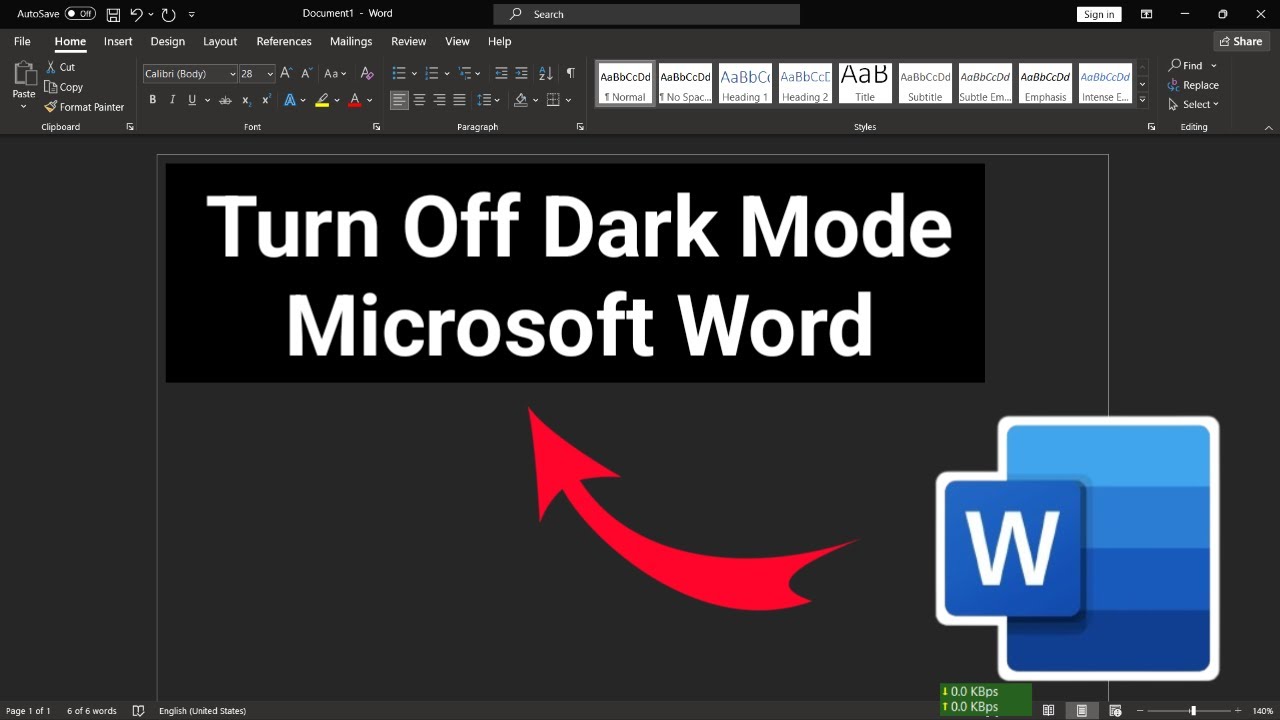Image resolution: width=1280 pixels, height=720 pixels.
Task: Apply the Heading 1 style
Action: coord(745,84)
